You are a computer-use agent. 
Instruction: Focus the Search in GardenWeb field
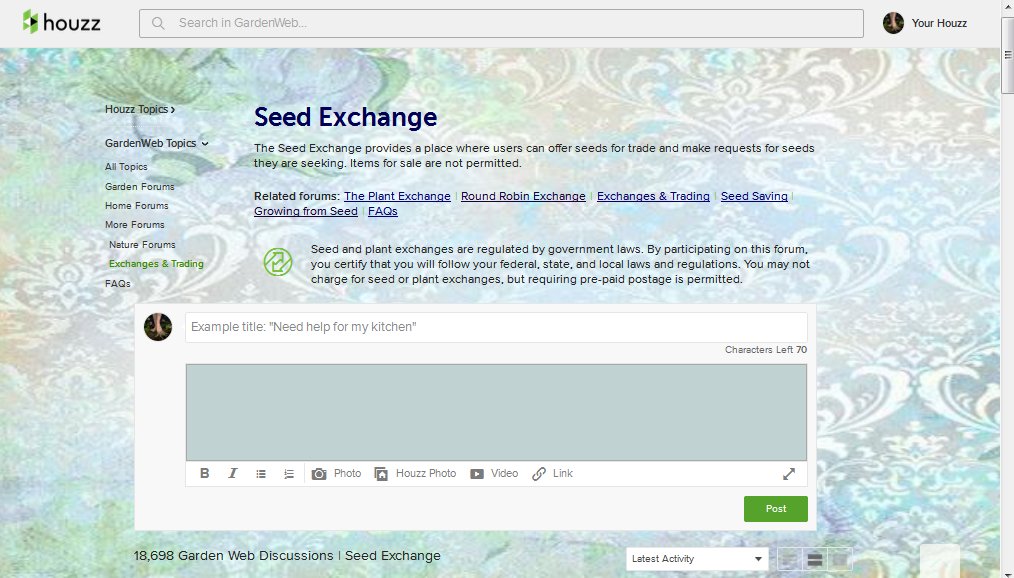tap(501, 23)
